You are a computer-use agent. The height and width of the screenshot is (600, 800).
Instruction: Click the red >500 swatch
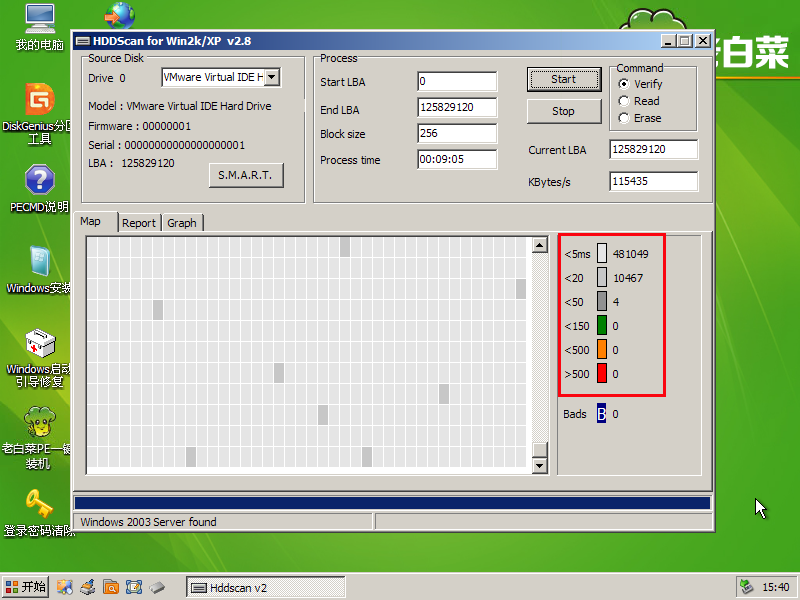click(x=602, y=373)
